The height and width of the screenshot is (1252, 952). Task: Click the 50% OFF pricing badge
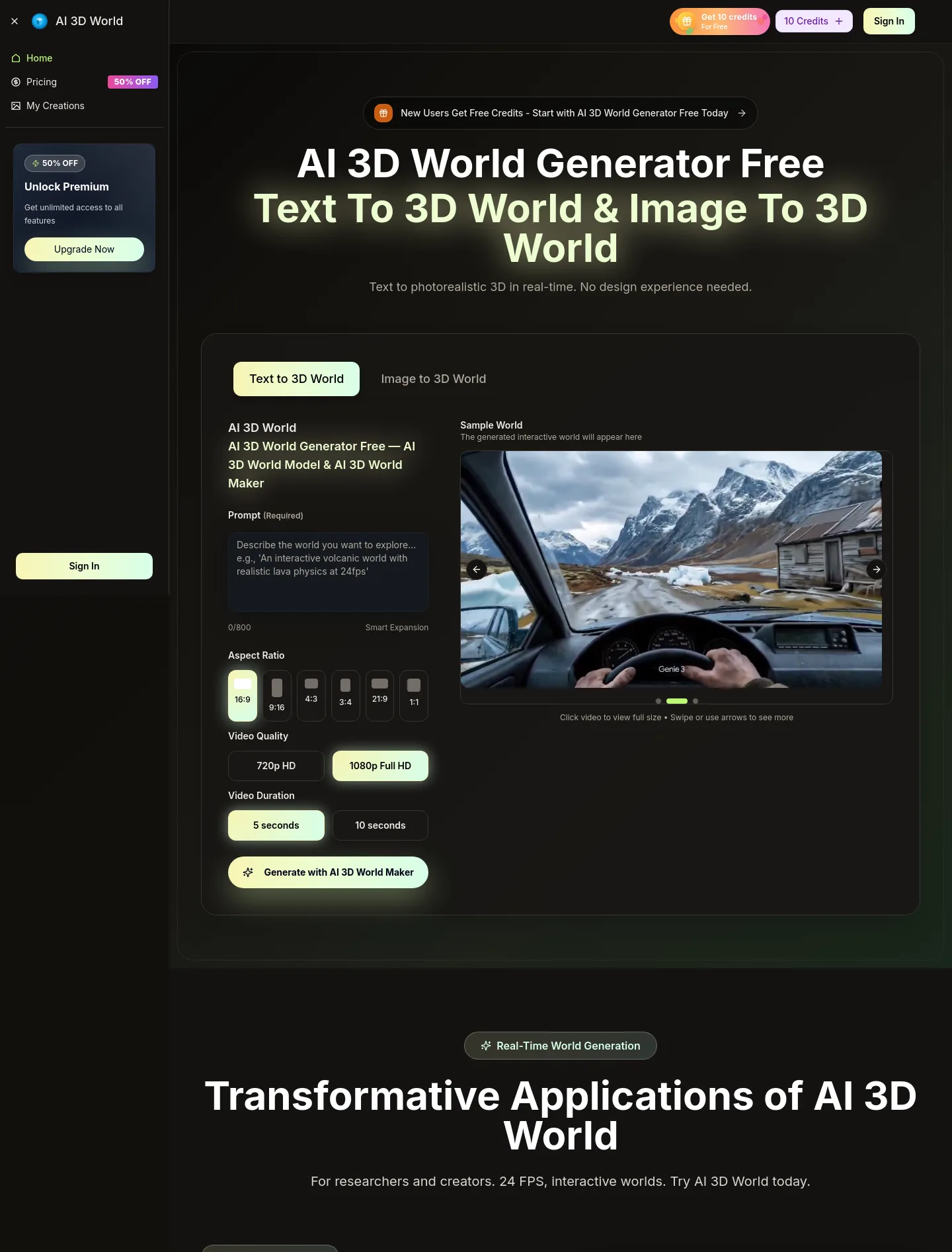tap(133, 82)
